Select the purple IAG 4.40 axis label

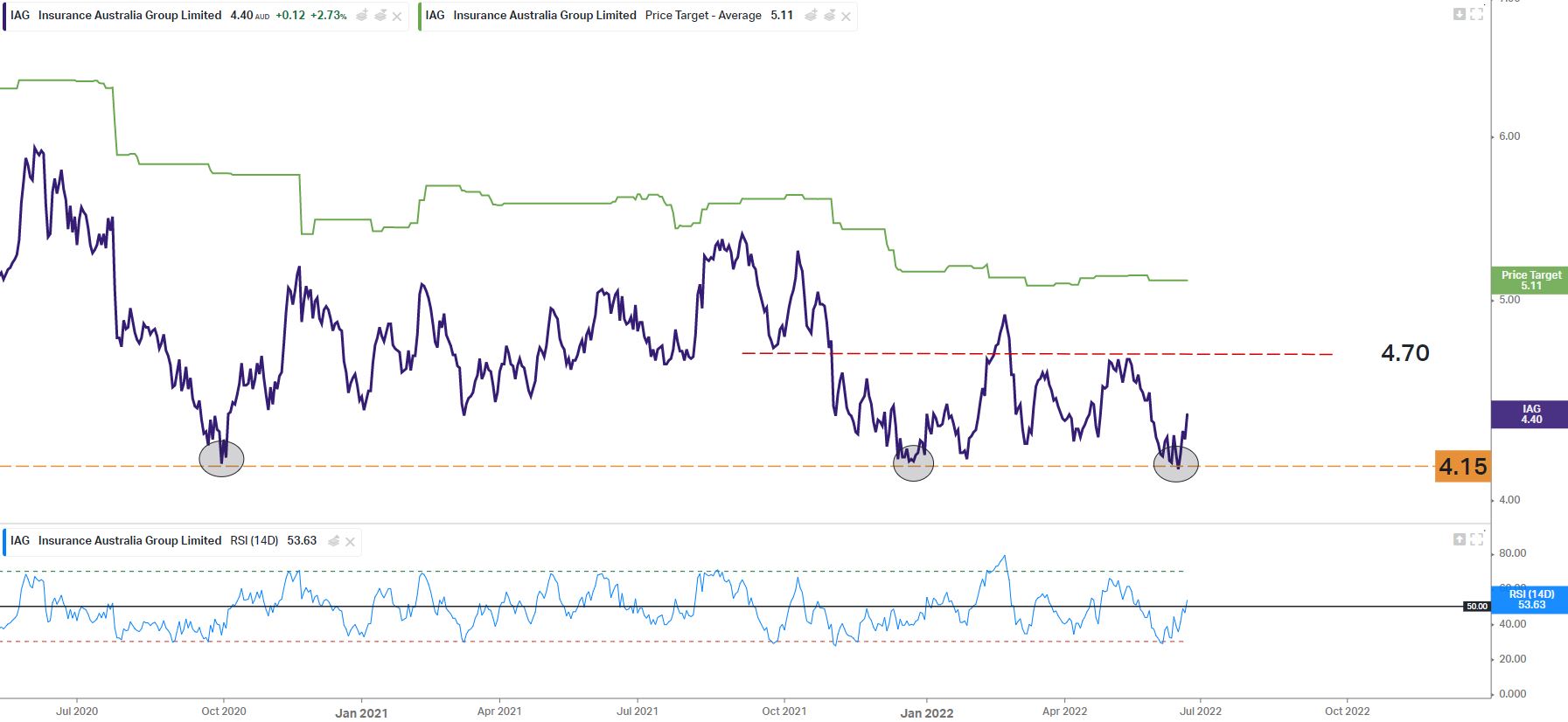1530,414
